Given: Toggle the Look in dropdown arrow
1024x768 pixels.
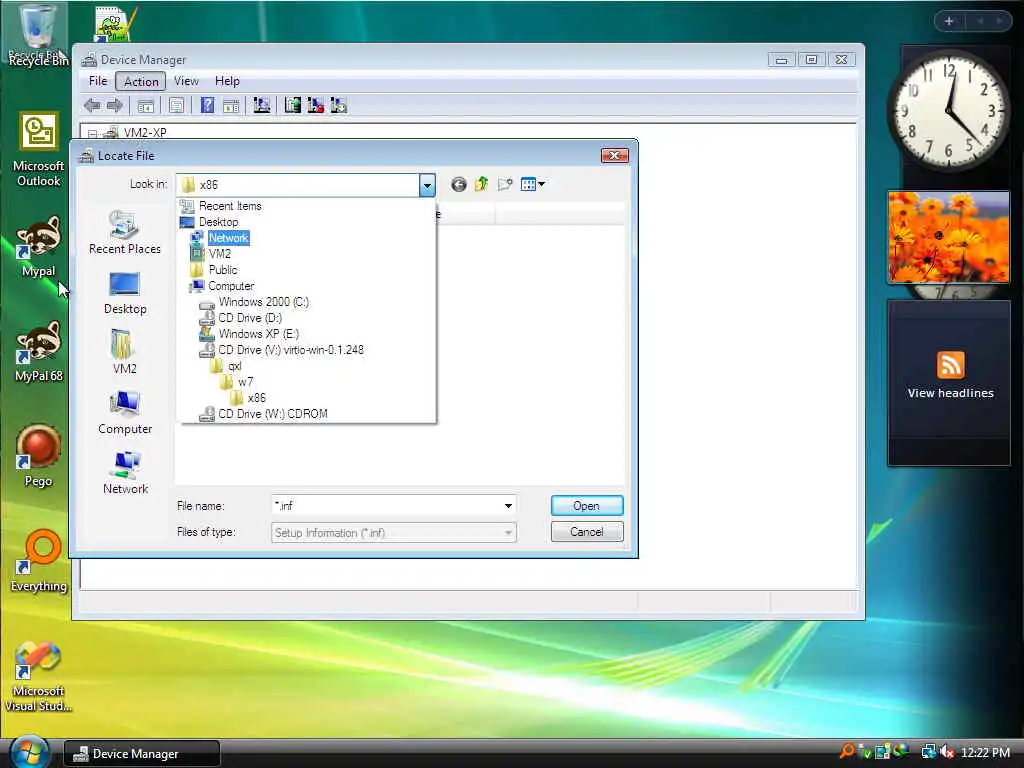Looking at the screenshot, I should tap(427, 185).
